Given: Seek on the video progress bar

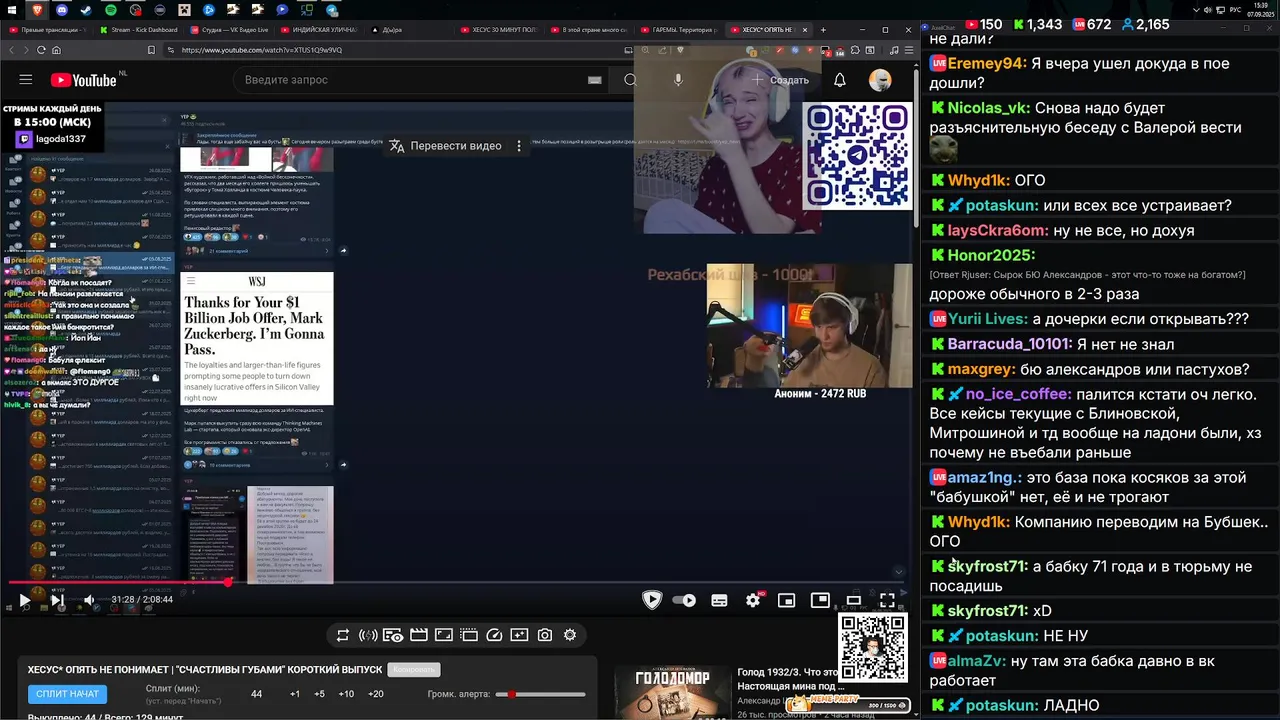Looking at the screenshot, I should tap(456, 582).
